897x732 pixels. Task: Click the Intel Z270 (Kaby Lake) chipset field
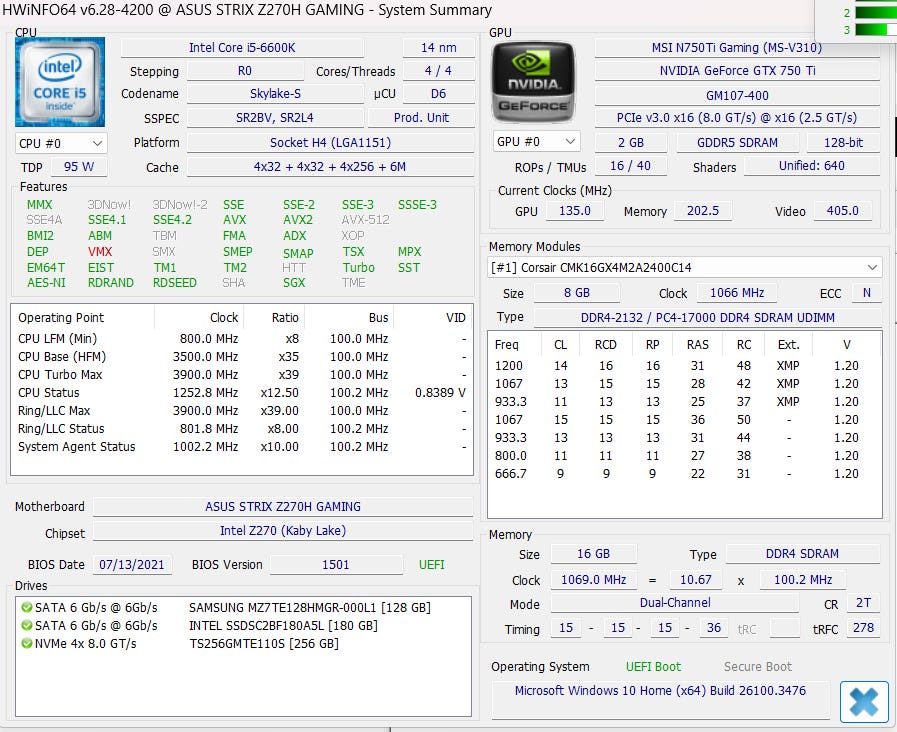point(282,531)
